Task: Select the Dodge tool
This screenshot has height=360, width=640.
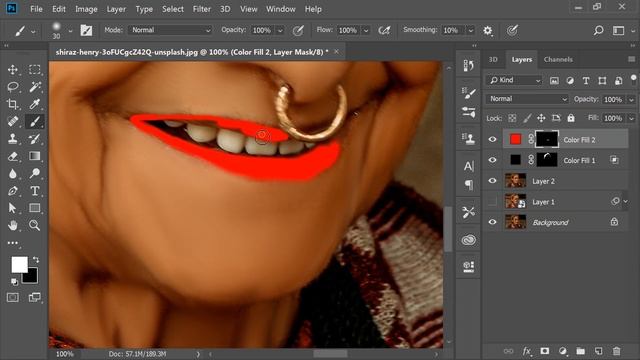Action: coord(35,173)
